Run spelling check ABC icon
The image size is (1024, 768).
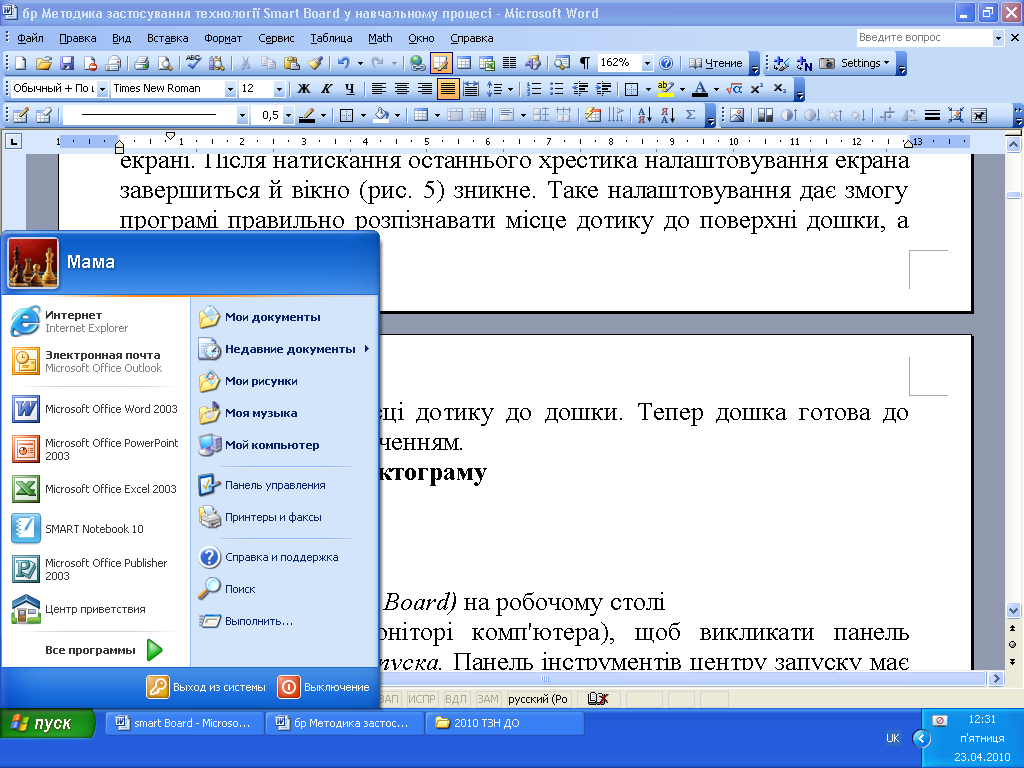(x=193, y=63)
